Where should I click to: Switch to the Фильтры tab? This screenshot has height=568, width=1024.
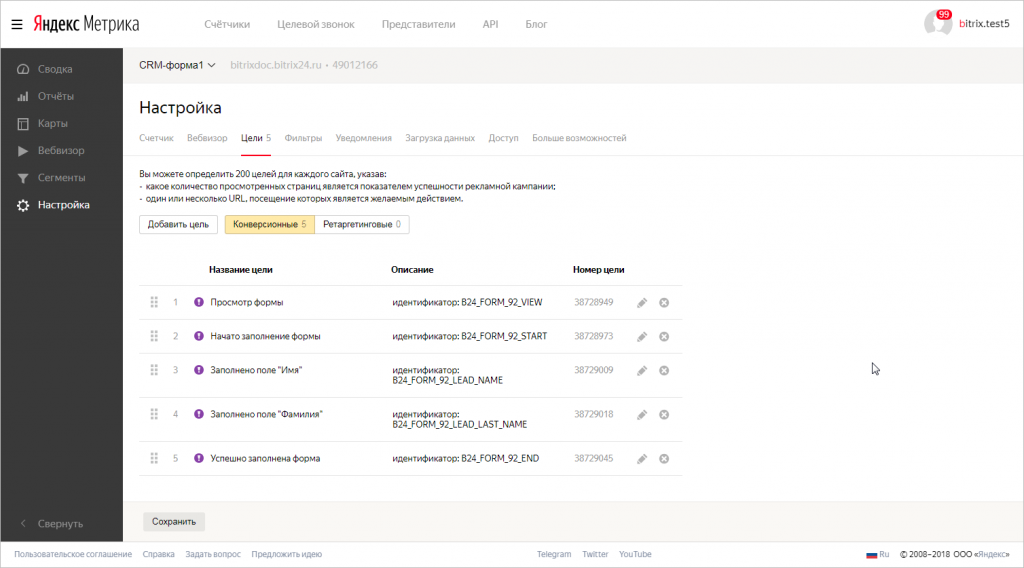pos(303,138)
